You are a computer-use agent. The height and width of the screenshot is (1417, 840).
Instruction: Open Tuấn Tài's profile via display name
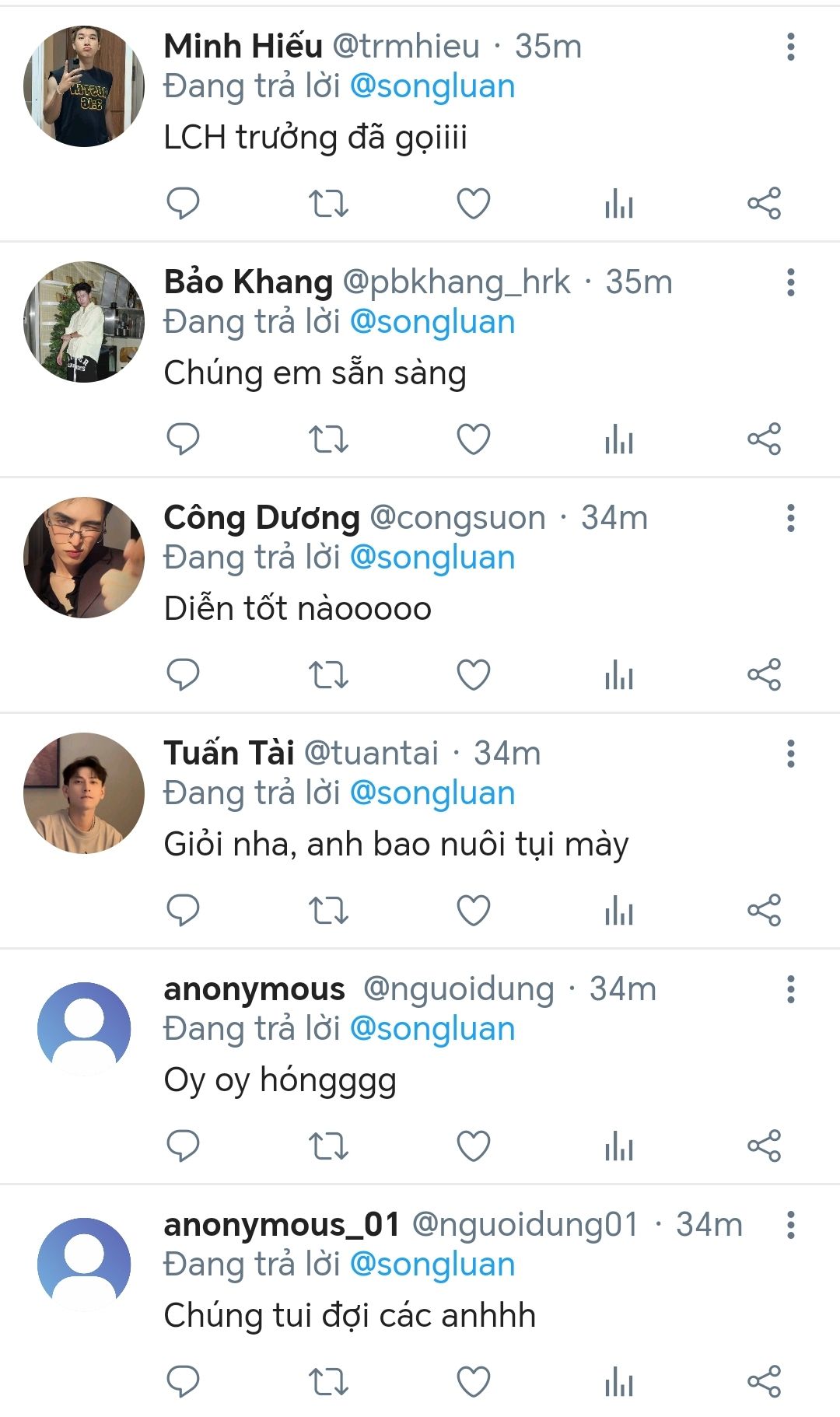click(x=229, y=753)
